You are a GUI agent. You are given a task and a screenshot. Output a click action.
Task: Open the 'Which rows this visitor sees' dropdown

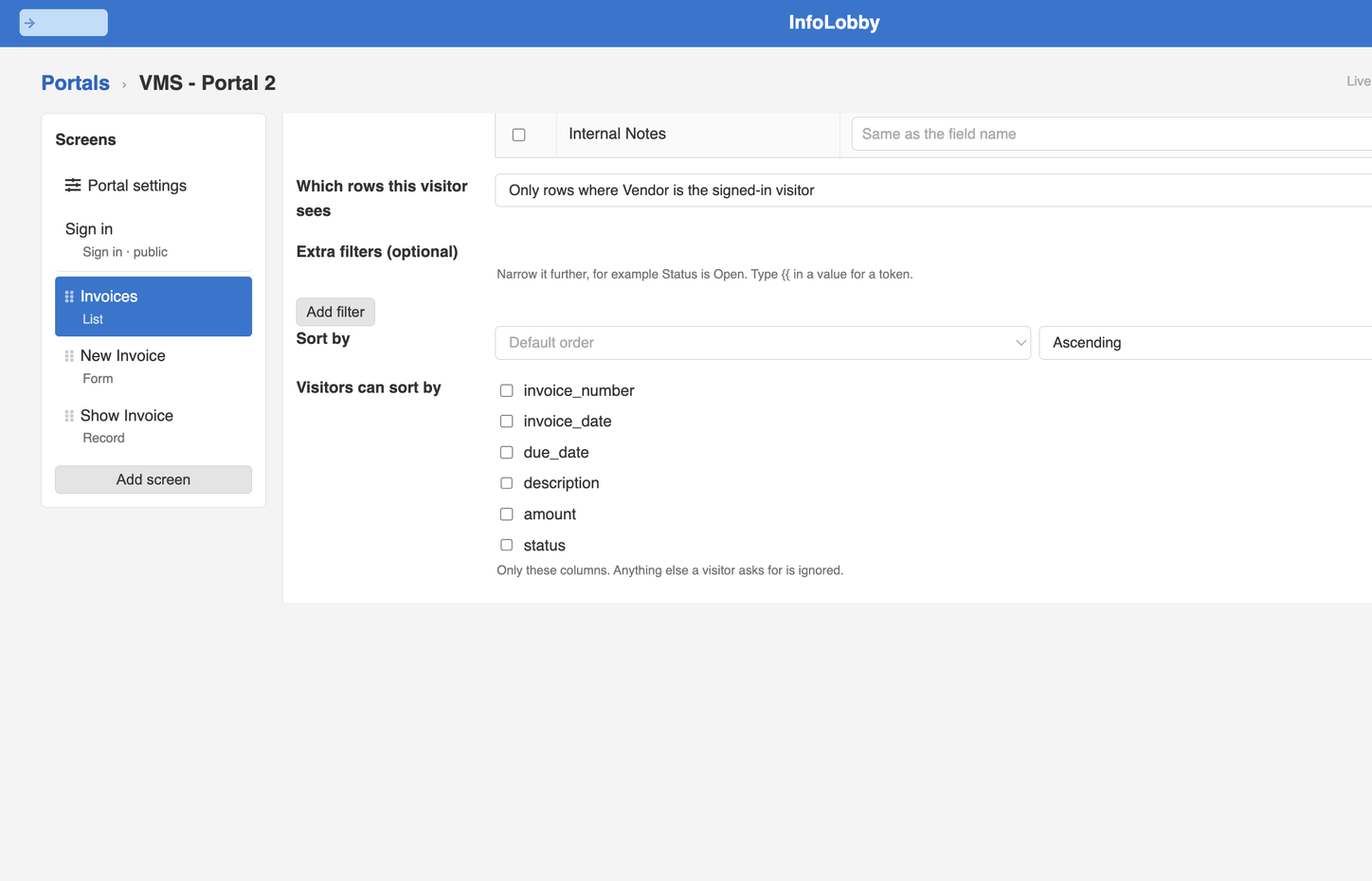pyautogui.click(x=933, y=190)
